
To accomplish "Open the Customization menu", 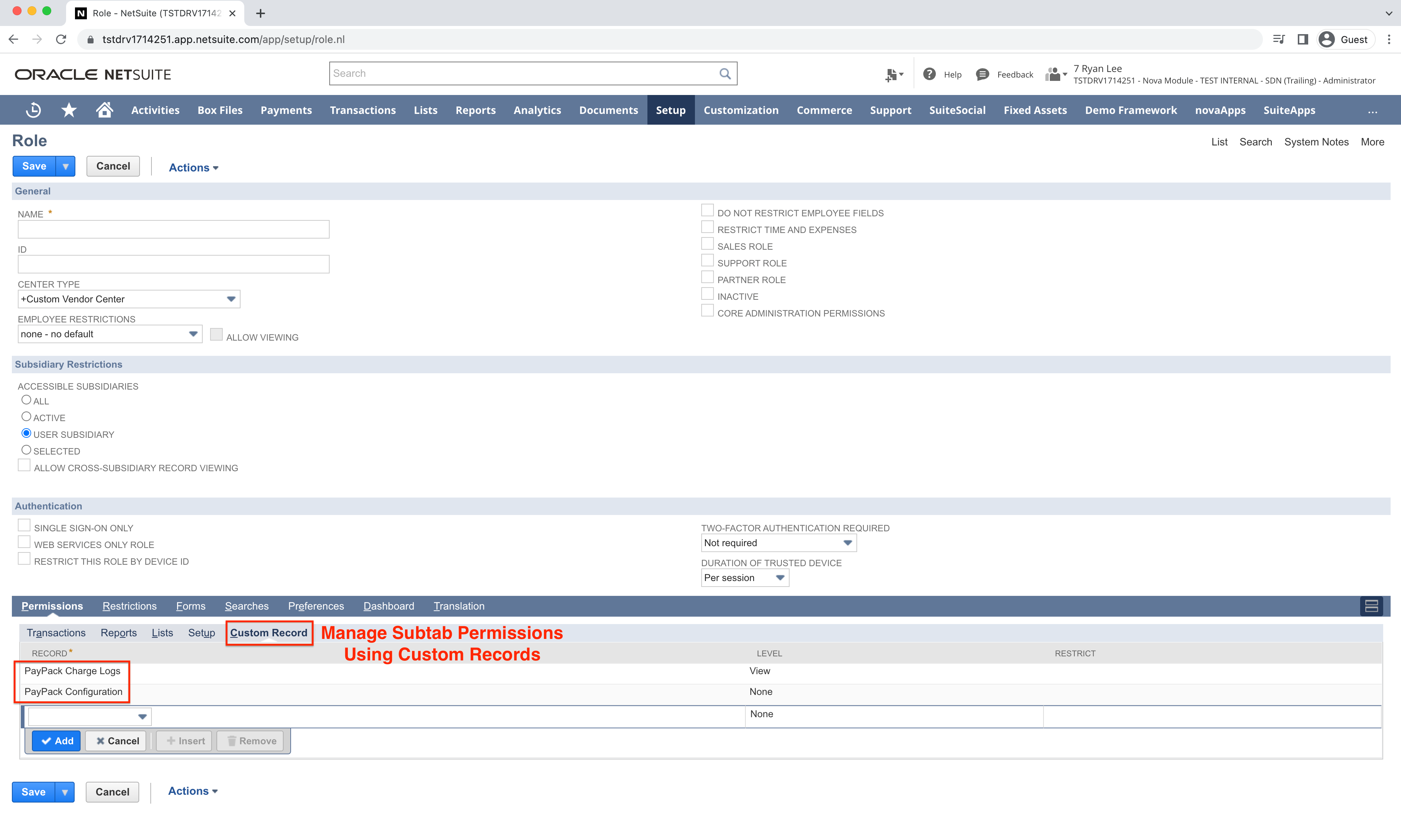I will pos(741,110).
